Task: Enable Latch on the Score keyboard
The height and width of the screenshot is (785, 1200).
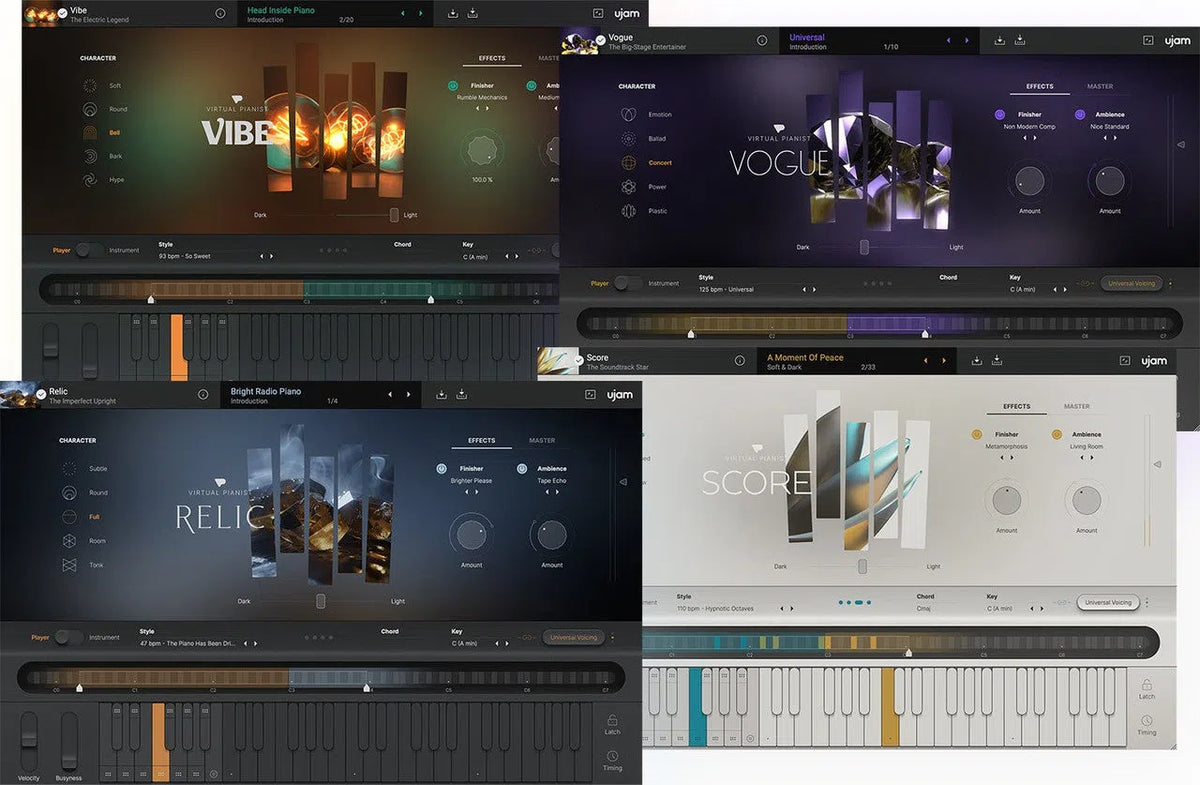Action: pyautogui.click(x=1146, y=690)
